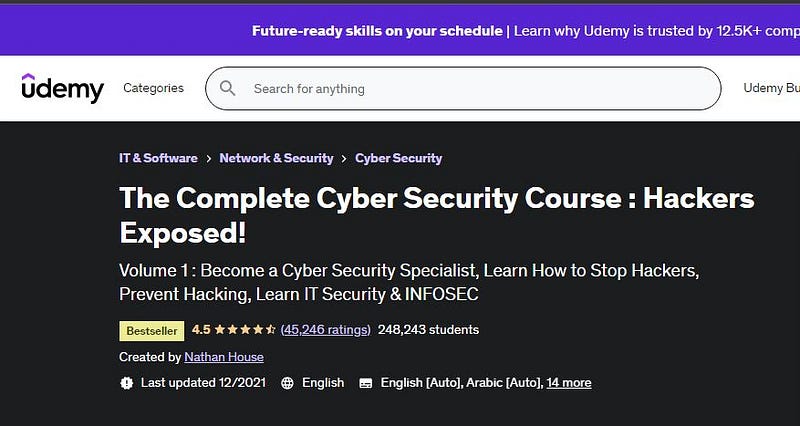This screenshot has width=800, height=426.
Task: Click the Udemy logo
Action: (63, 88)
